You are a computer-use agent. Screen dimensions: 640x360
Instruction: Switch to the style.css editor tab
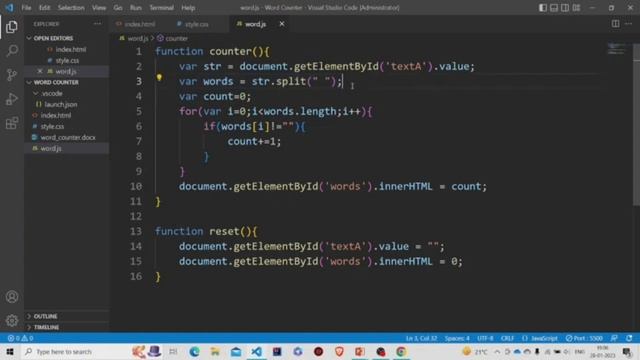click(196, 24)
